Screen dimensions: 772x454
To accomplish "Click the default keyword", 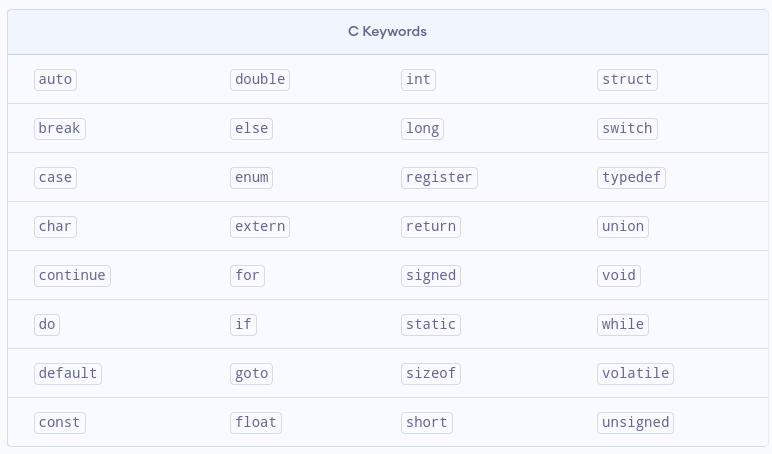I will coord(68,373).
